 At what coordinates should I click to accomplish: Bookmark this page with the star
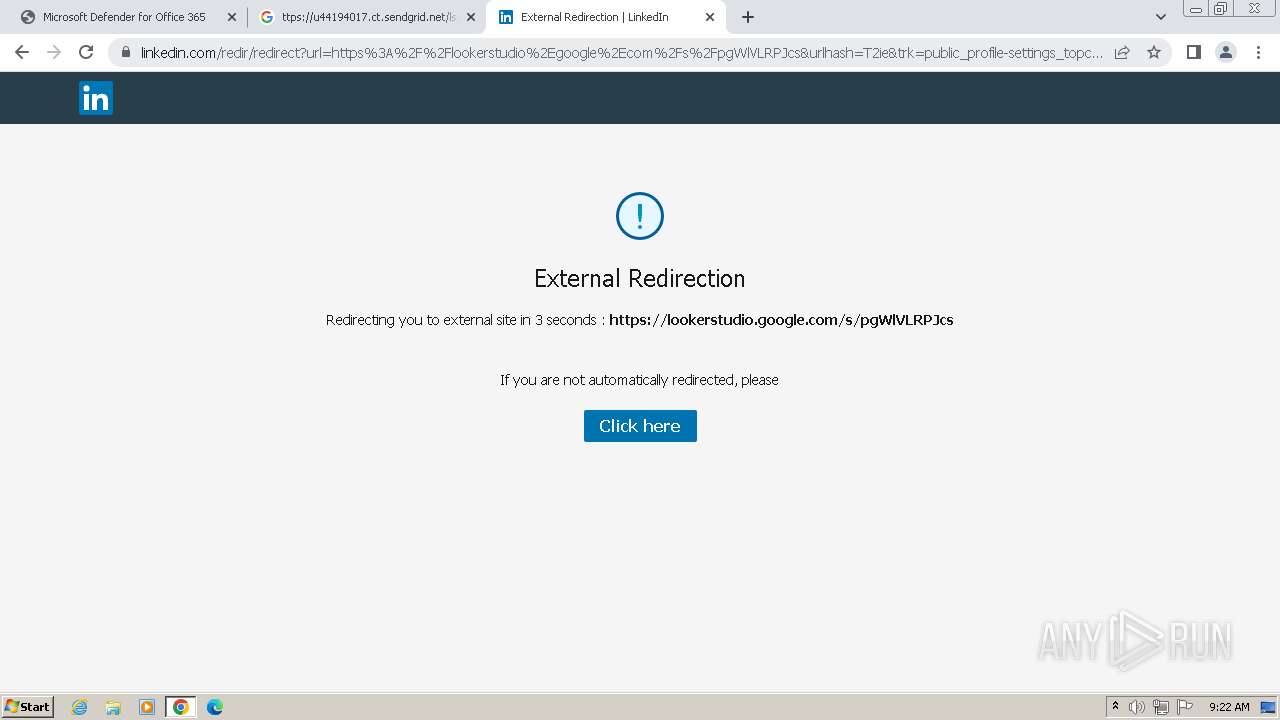1154,52
